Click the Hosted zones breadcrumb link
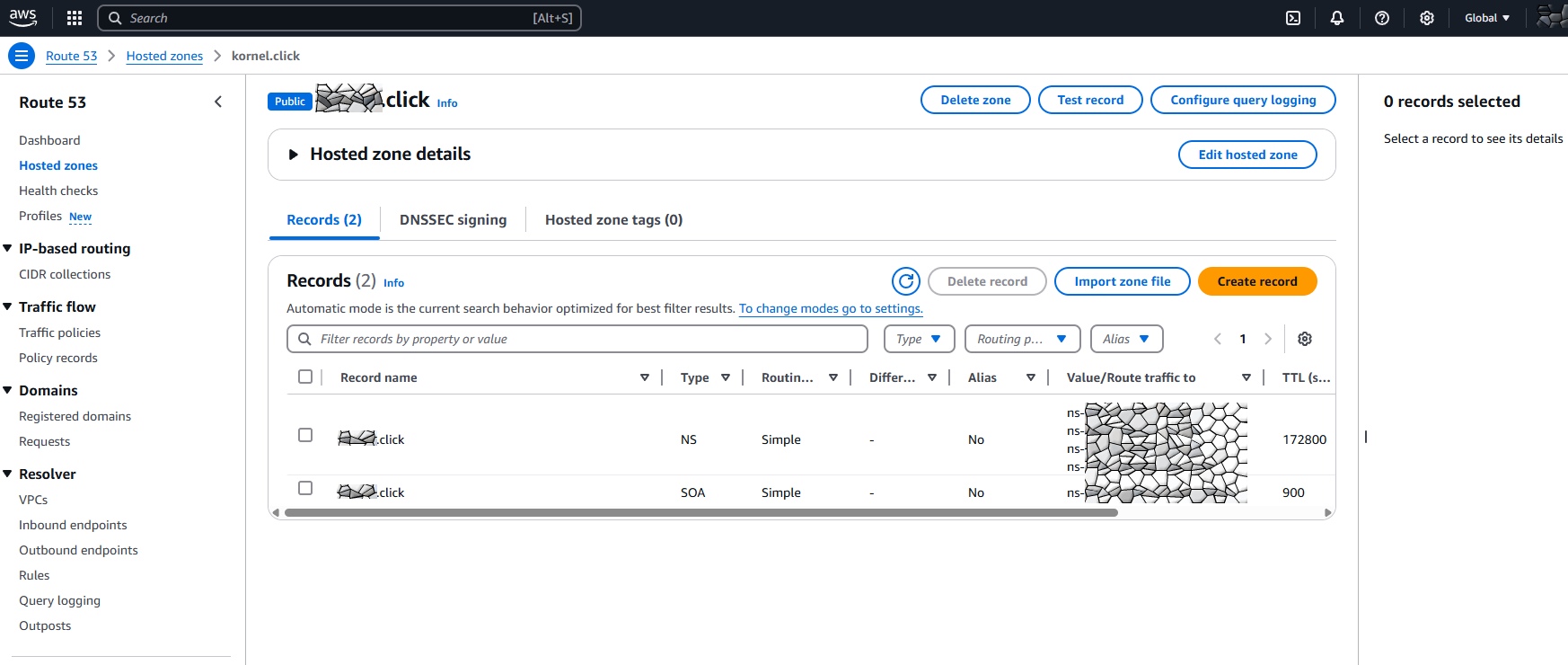Image resolution: width=1568 pixels, height=665 pixels. click(164, 56)
